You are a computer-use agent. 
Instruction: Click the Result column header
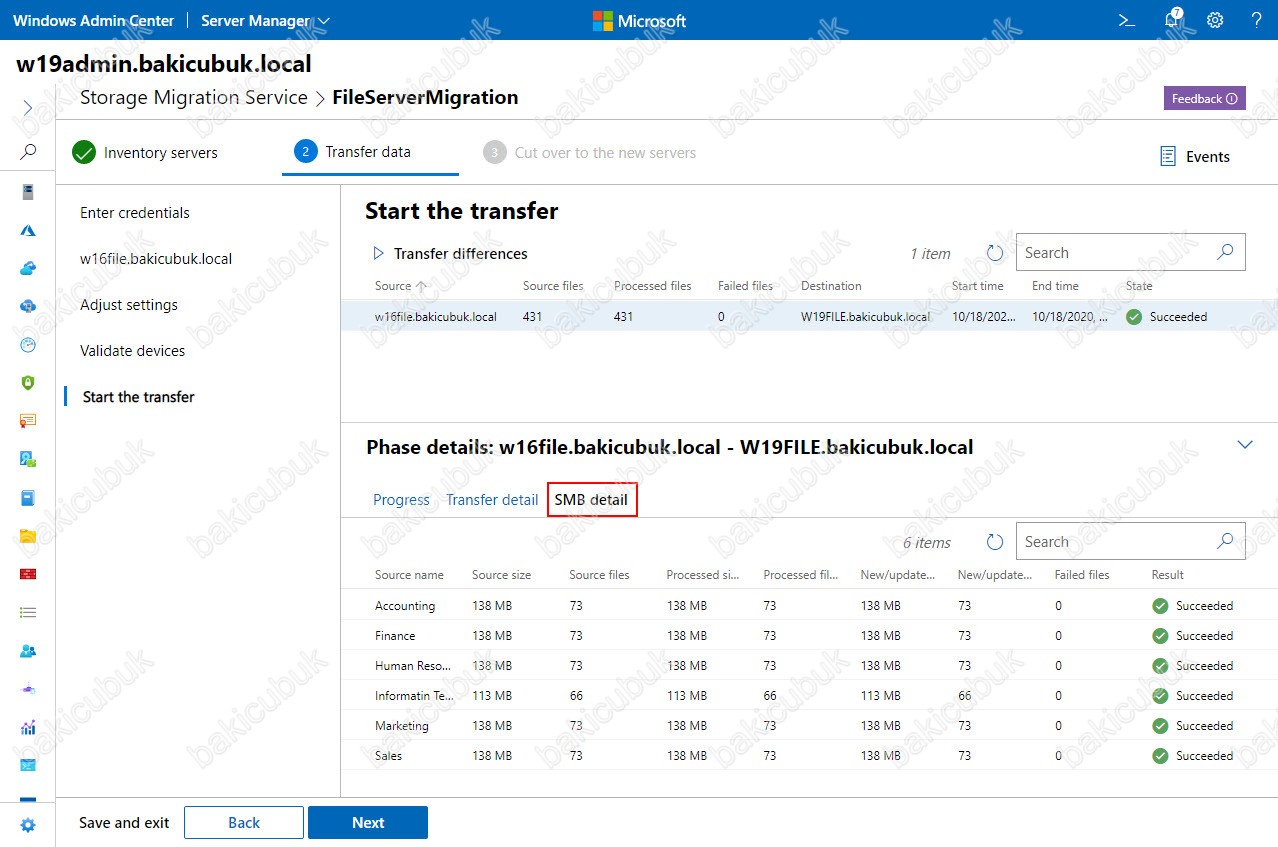click(1167, 574)
